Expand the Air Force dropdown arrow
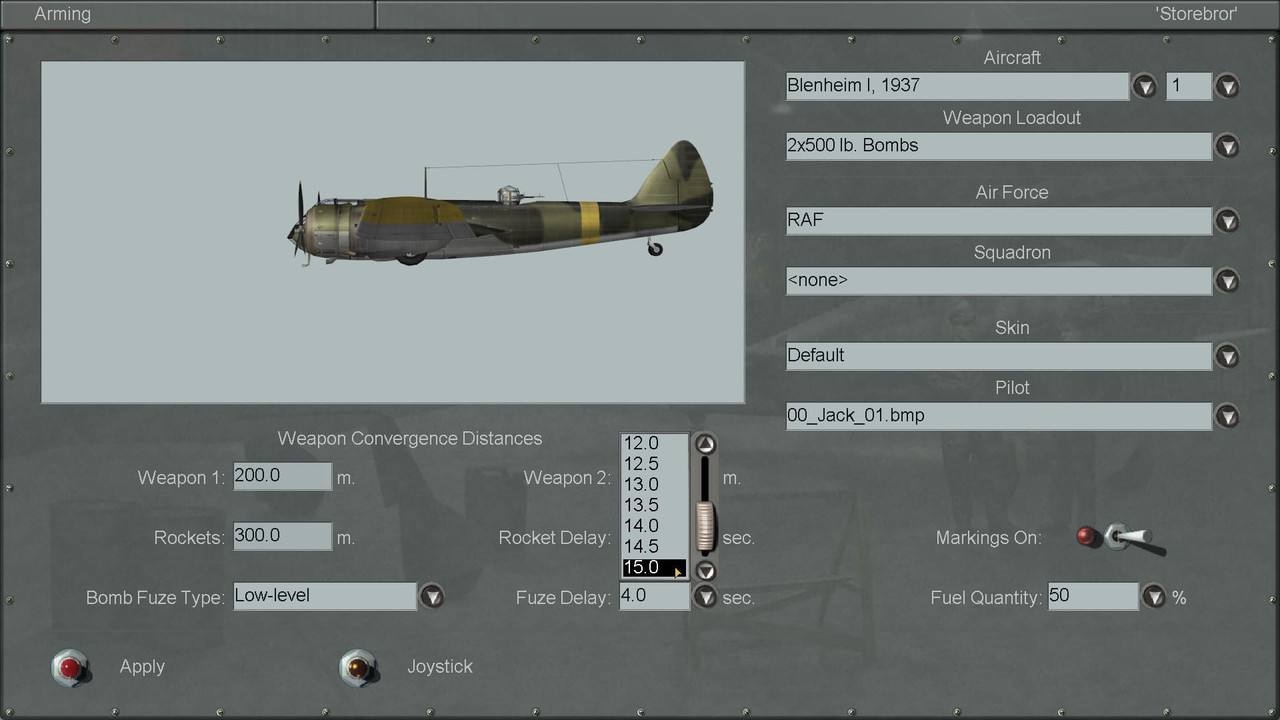Viewport: 1280px width, 720px height. [x=1227, y=221]
